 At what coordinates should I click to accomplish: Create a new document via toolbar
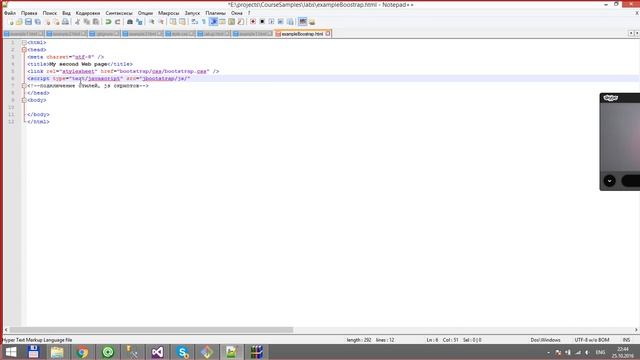[x=11, y=22]
